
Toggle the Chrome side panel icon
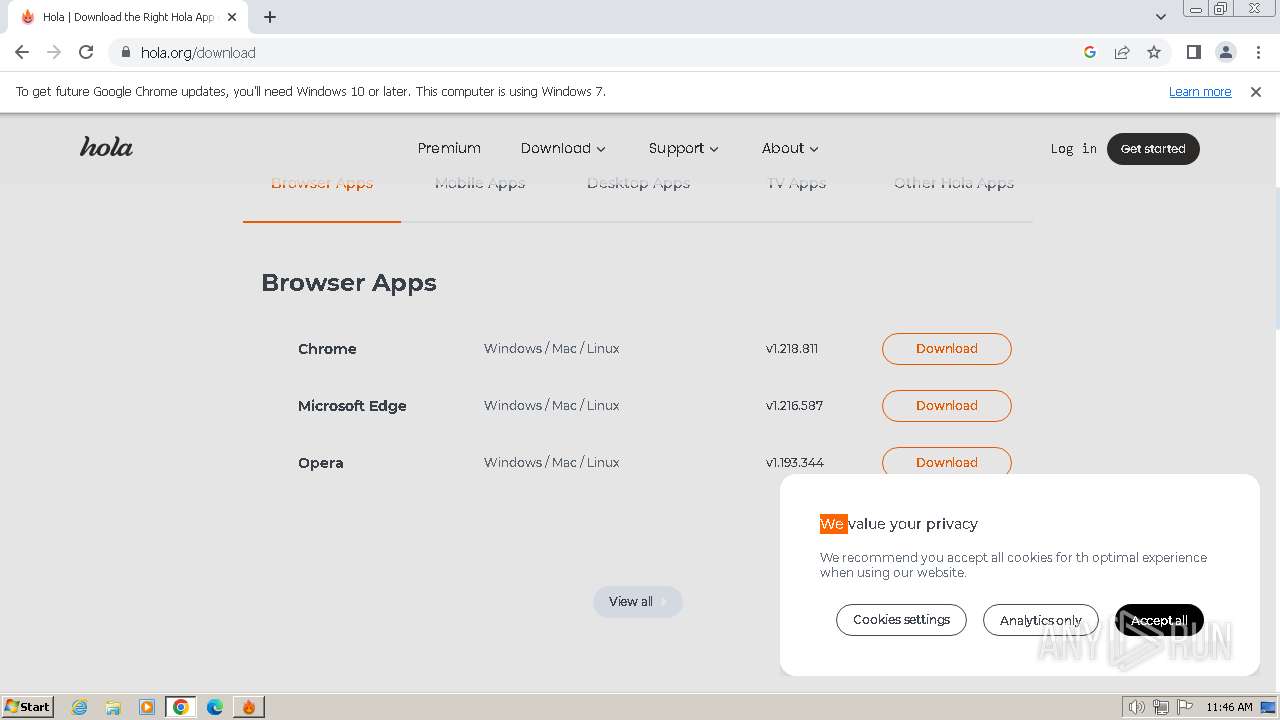click(1193, 52)
